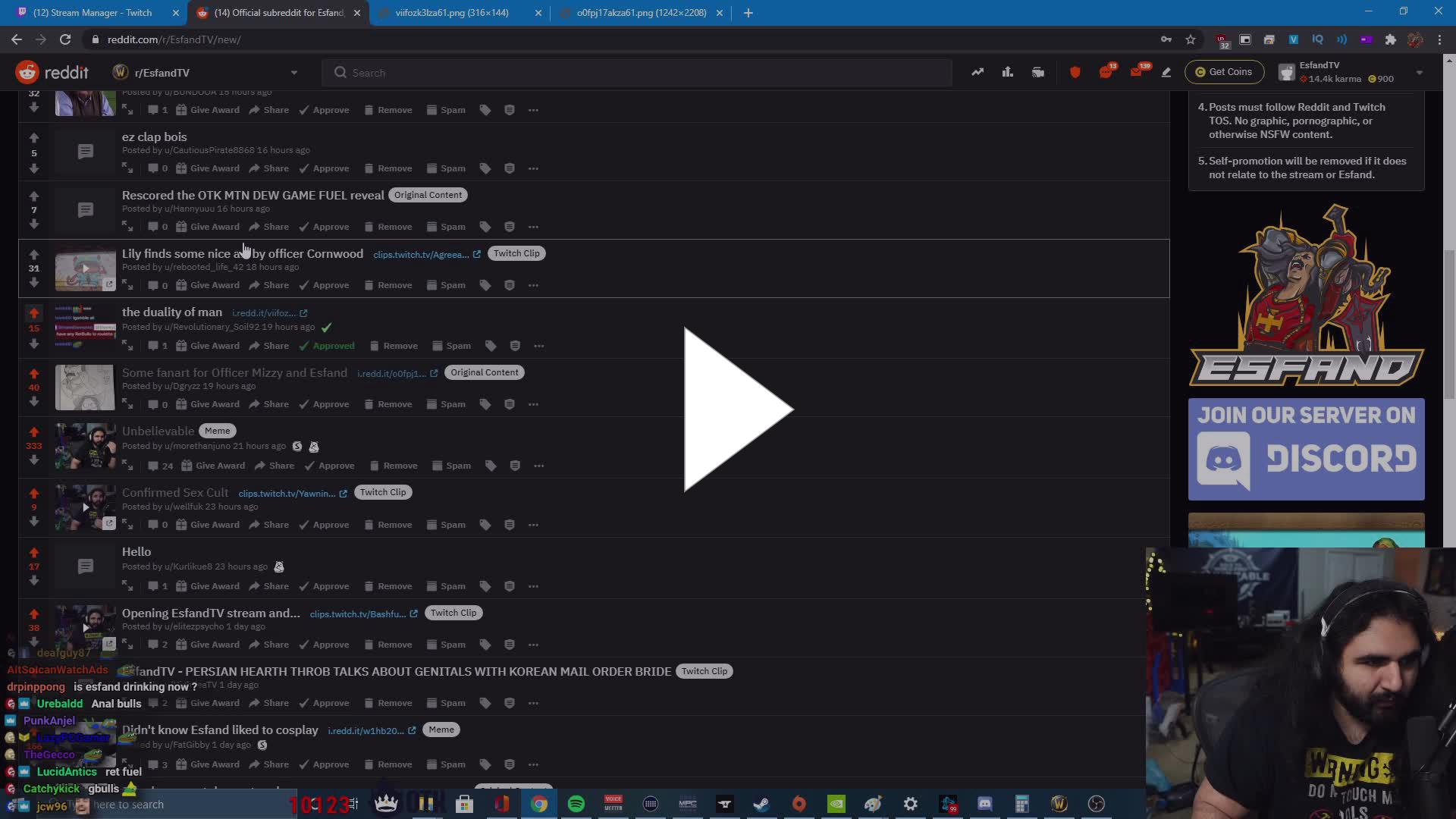
Task: Click the create post pencil icon
Action: 1166,72
